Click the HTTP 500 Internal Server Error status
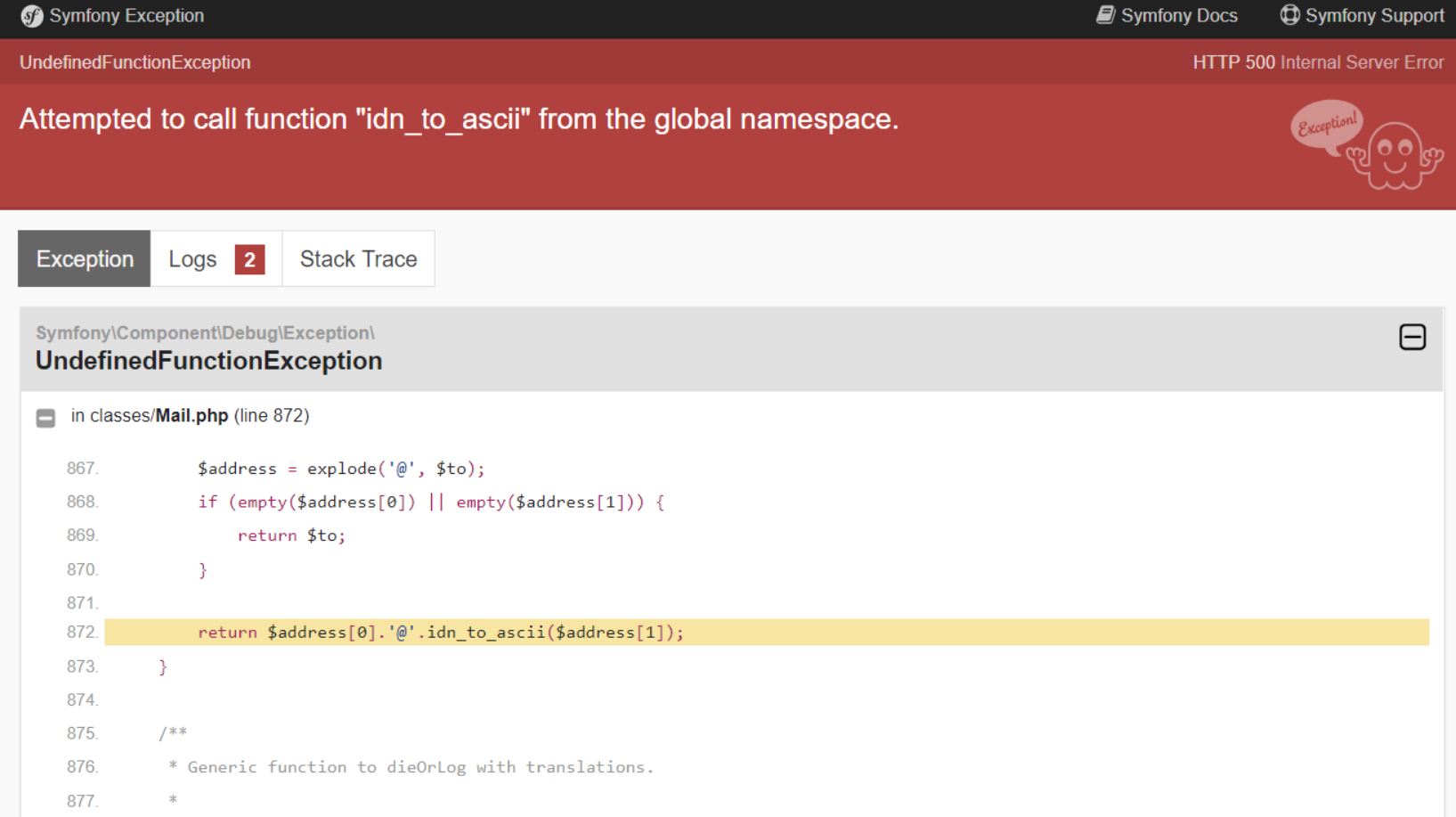 [x=1318, y=62]
